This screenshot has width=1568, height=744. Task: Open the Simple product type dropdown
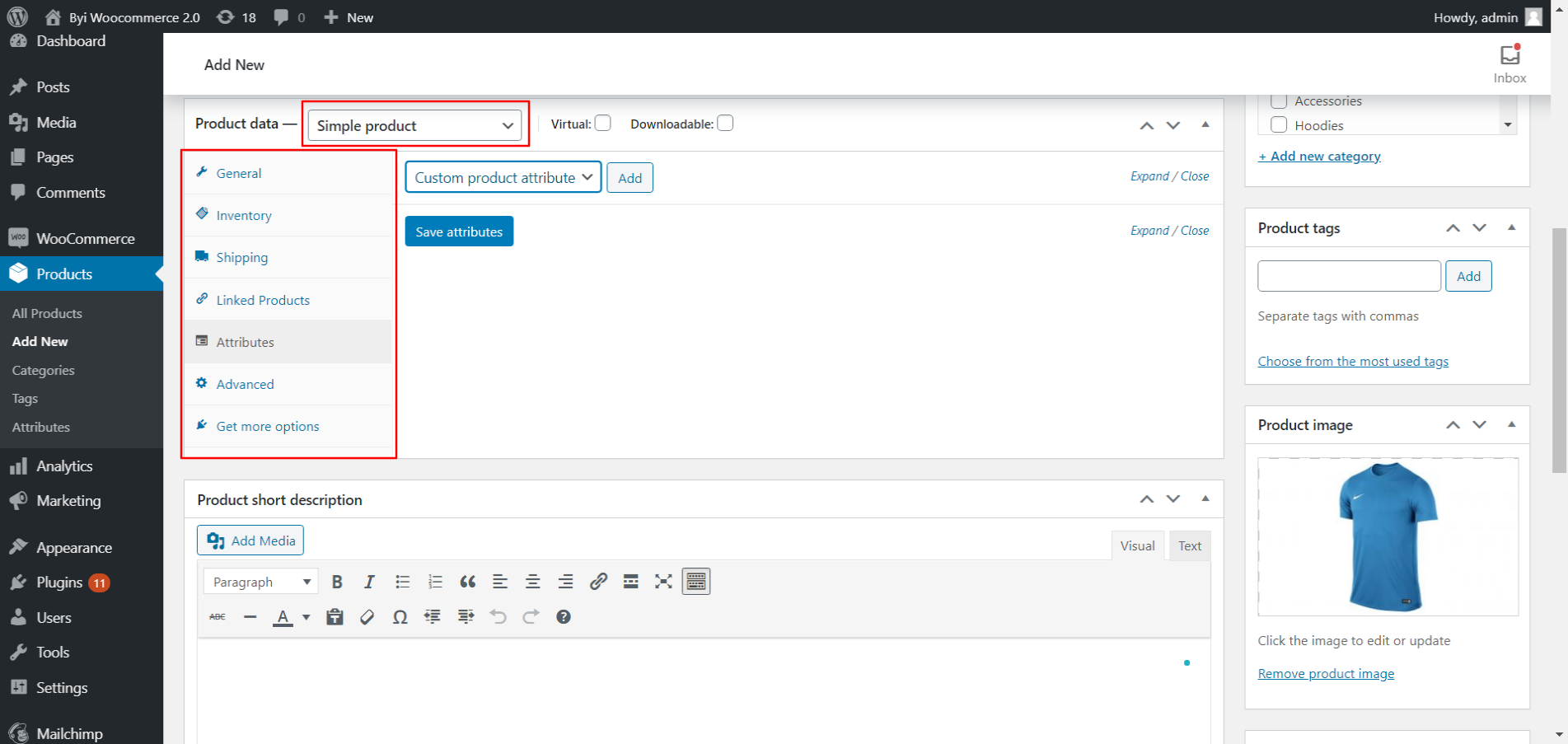(415, 125)
